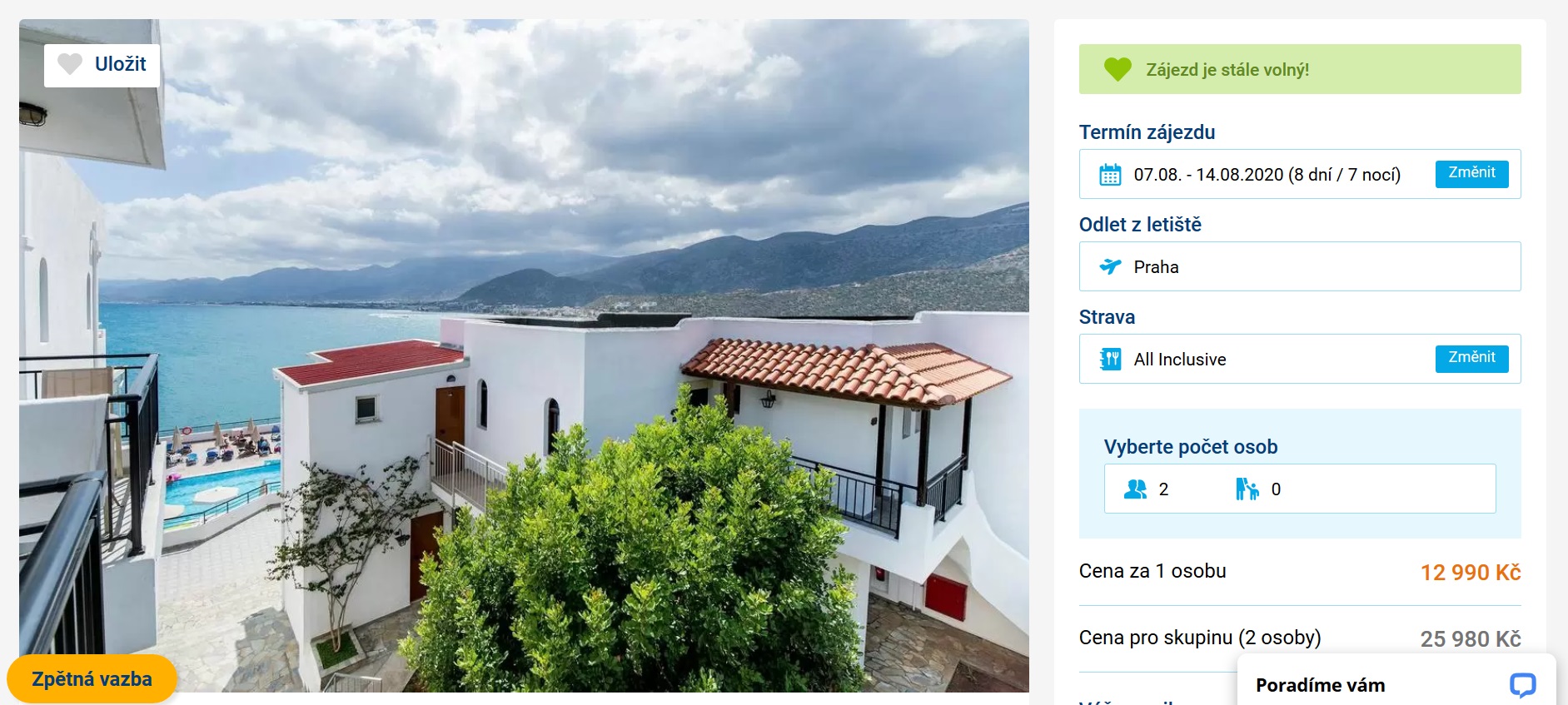Image resolution: width=1568 pixels, height=705 pixels.
Task: Open the Praha departure airport field
Action: pos(1299,266)
